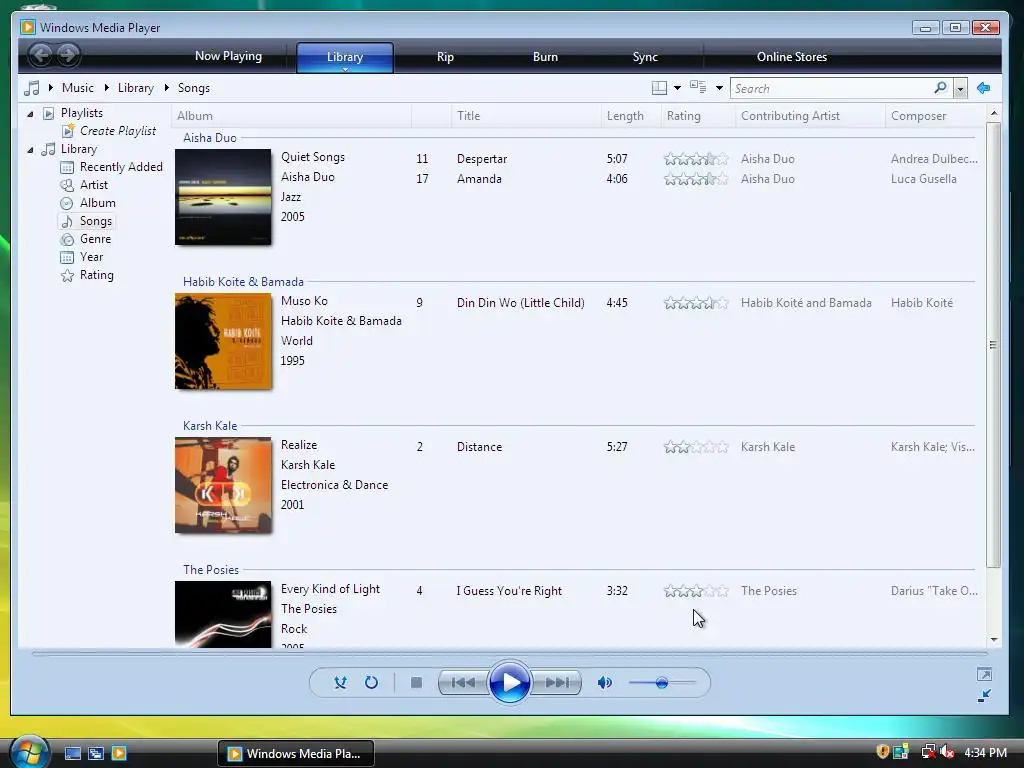Switch to full screen view icon
Screen dimensions: 1024x768
[x=984, y=674]
